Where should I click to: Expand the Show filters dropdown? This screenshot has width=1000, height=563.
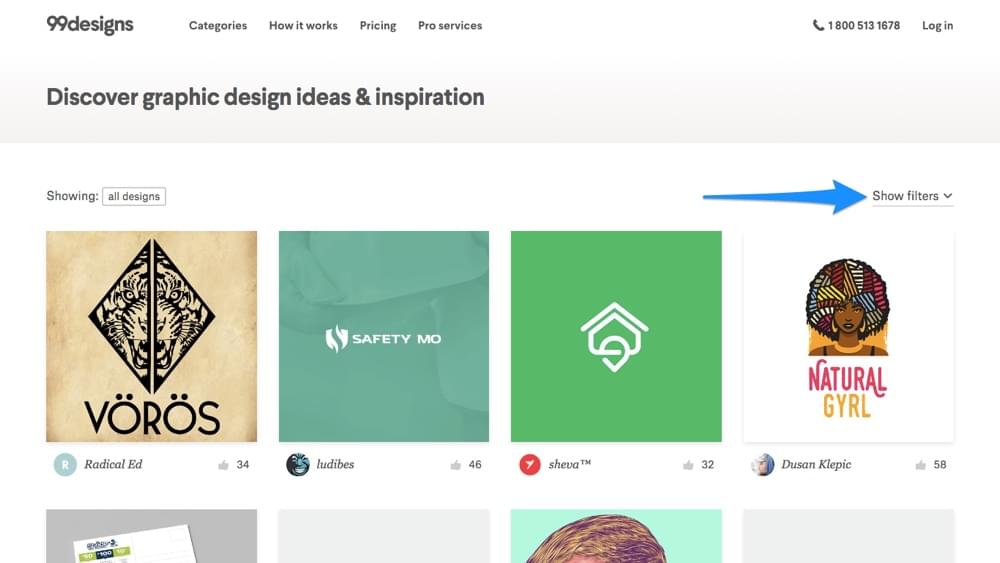click(905, 196)
